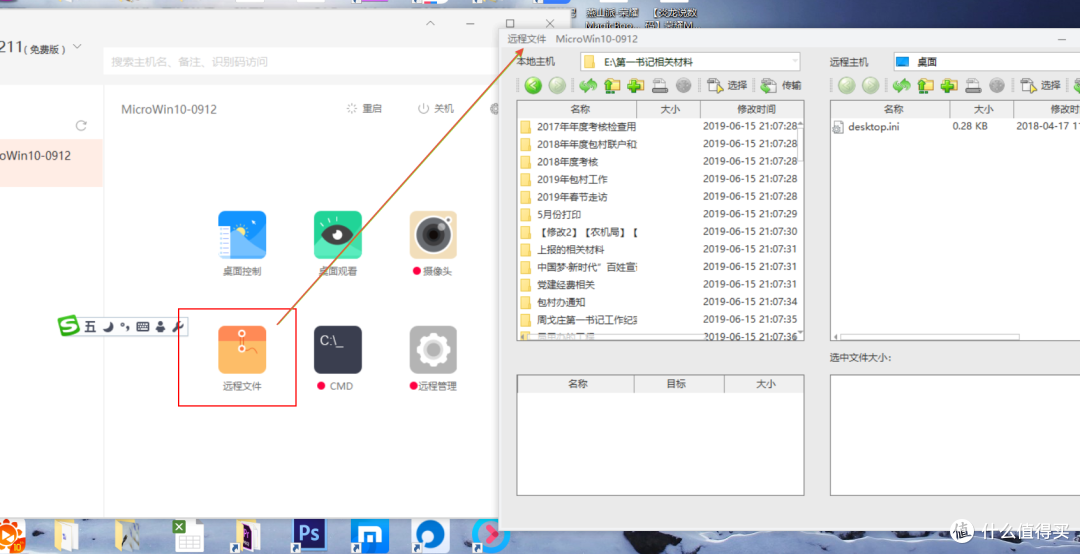Create new folder in local host toolbar

pyautogui.click(x=636, y=85)
